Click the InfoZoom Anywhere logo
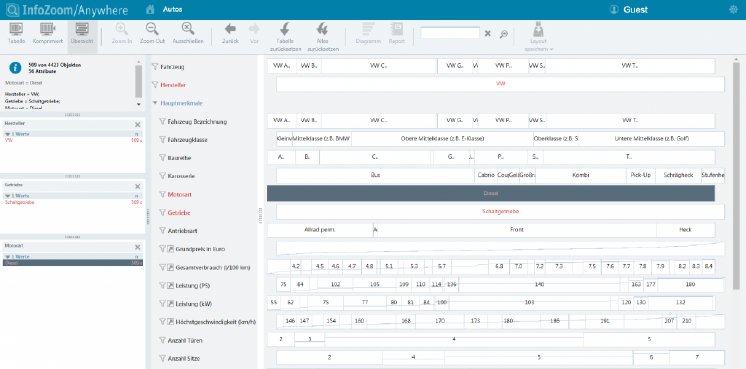 point(67,10)
